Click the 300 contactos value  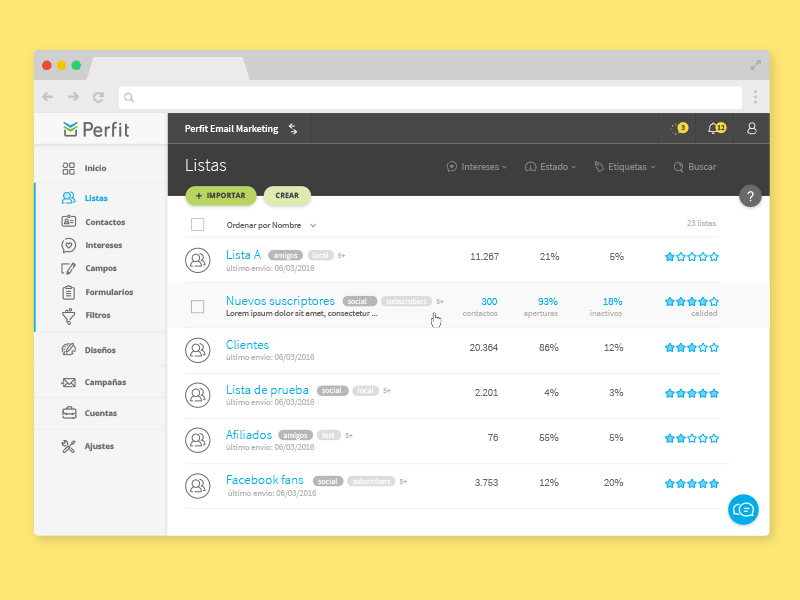(489, 302)
